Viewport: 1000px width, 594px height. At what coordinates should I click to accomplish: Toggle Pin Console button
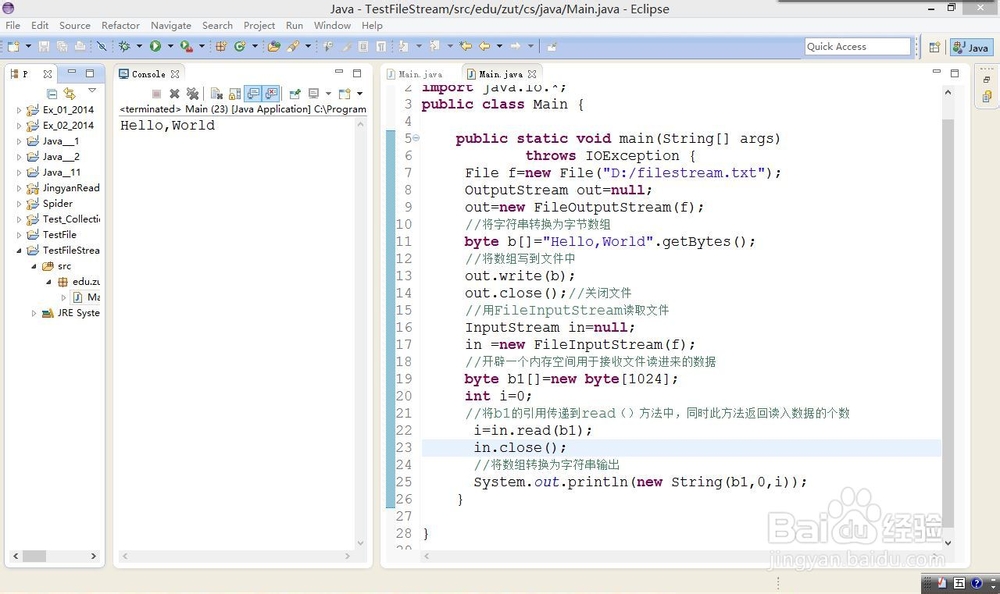coord(295,94)
